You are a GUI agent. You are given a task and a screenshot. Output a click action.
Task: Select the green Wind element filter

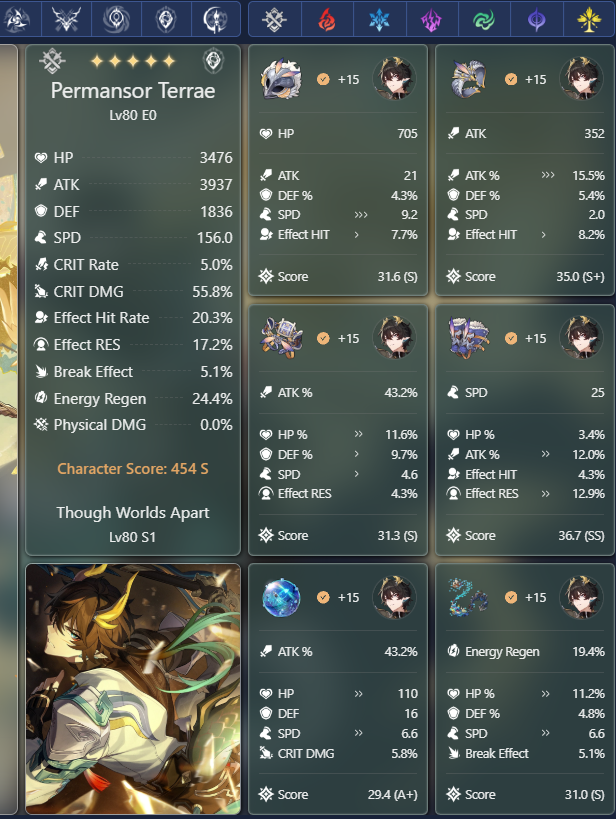pyautogui.click(x=484, y=20)
